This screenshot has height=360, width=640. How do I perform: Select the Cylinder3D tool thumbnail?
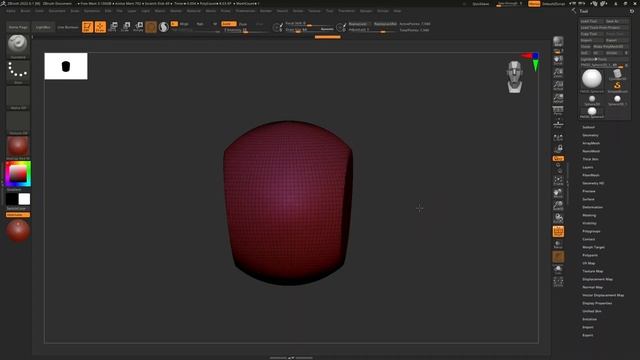click(x=617, y=74)
